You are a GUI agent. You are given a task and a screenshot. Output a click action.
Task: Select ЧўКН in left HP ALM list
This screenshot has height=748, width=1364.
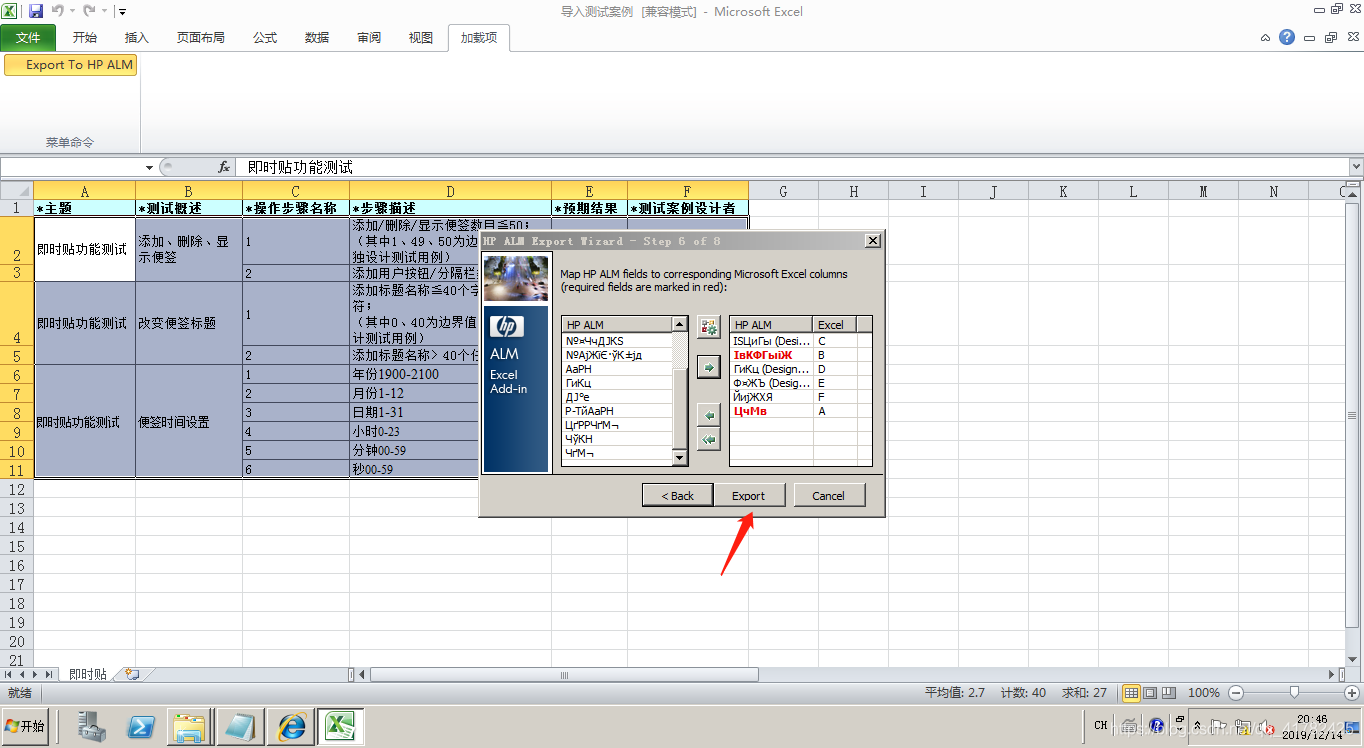[616, 439]
